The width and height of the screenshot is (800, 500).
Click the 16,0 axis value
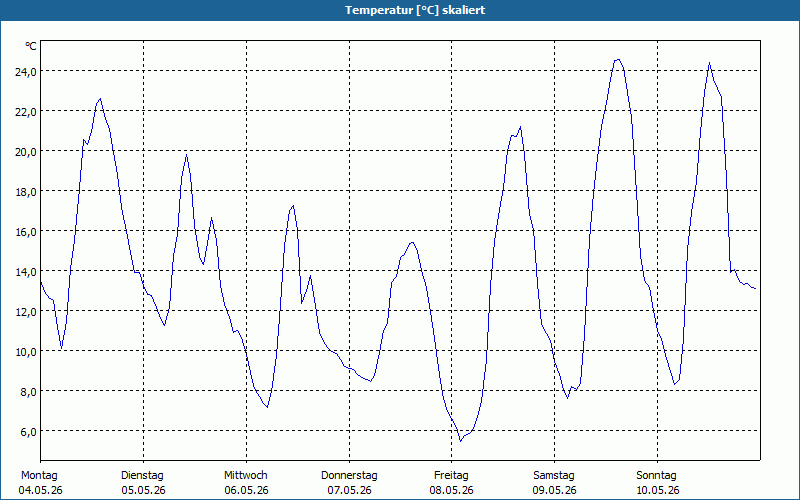coord(26,232)
